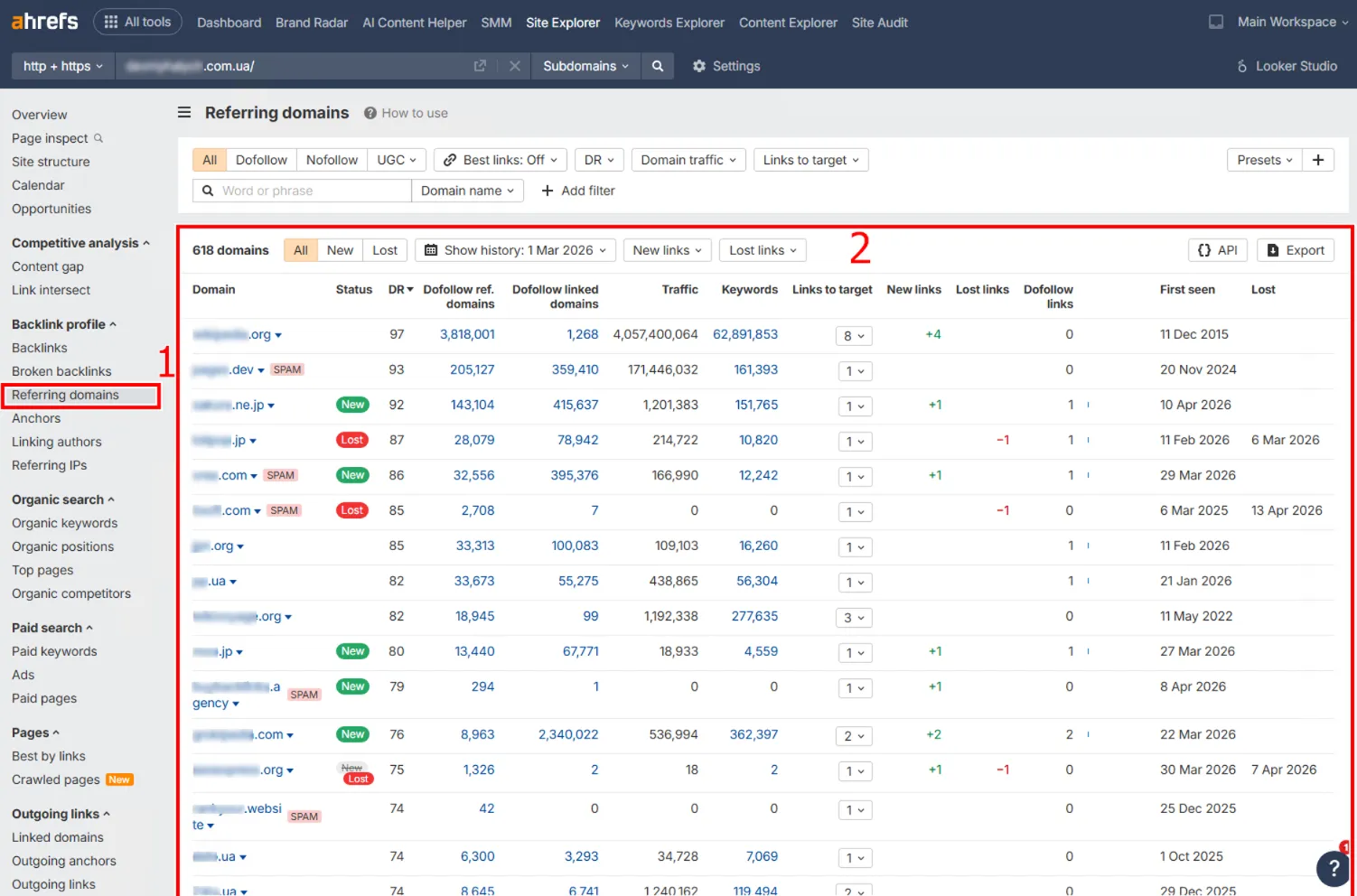1357x896 pixels.
Task: Open Keywords Explorer in top menu
Action: pos(669,22)
